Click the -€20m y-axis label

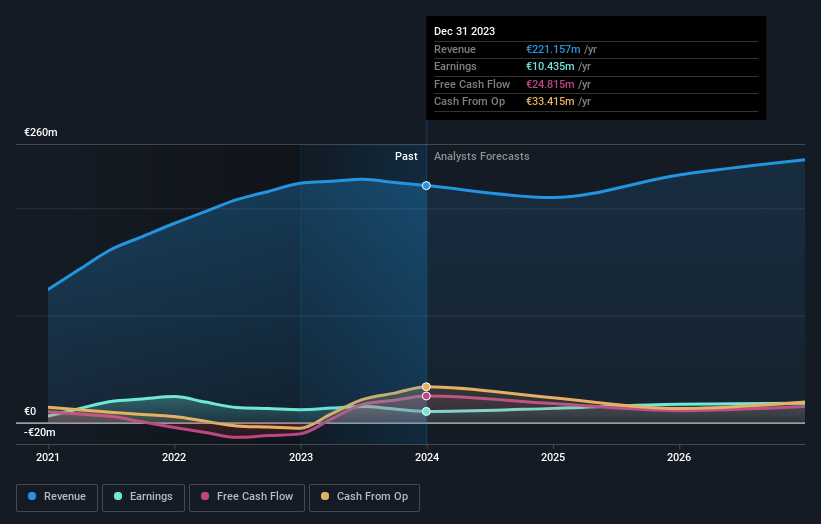(40, 432)
